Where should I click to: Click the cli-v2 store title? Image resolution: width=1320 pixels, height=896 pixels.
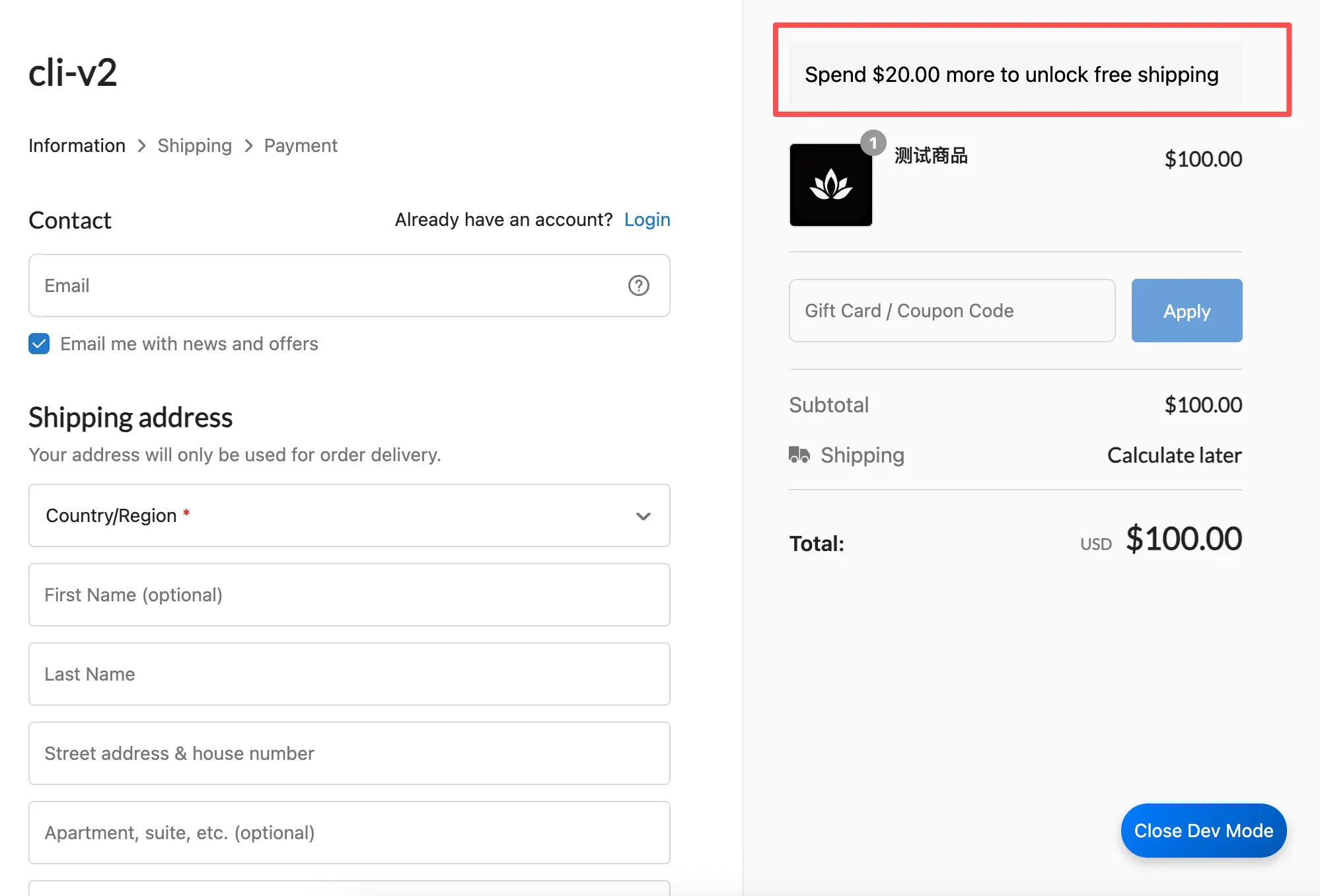(x=73, y=72)
